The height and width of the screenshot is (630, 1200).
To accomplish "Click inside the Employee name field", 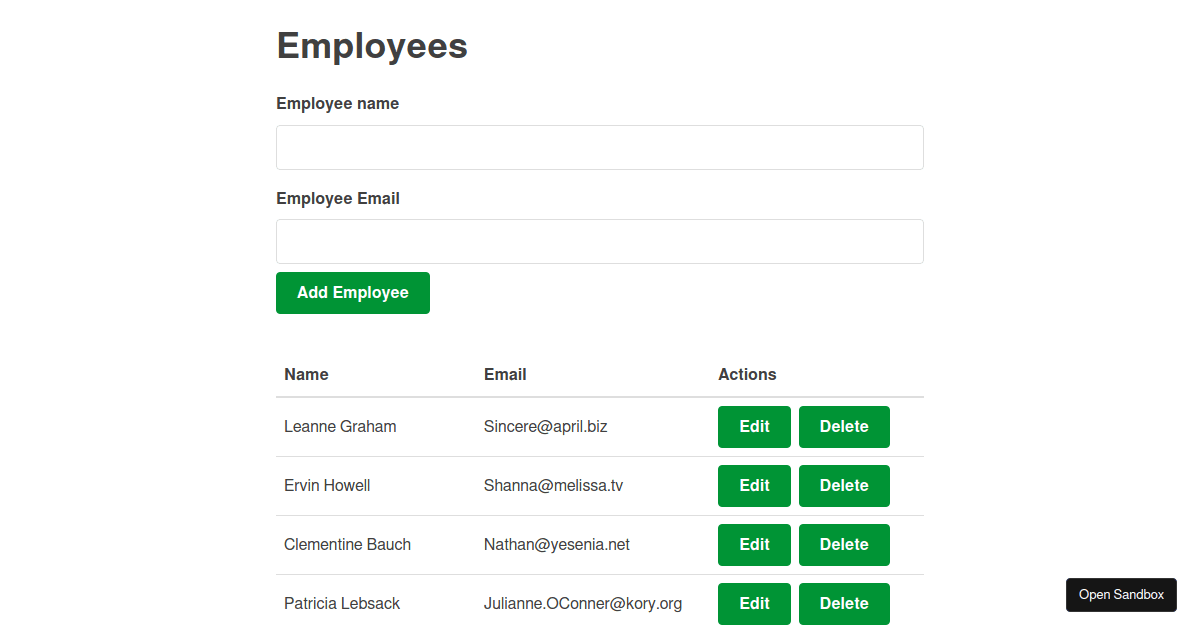I will click(599, 146).
